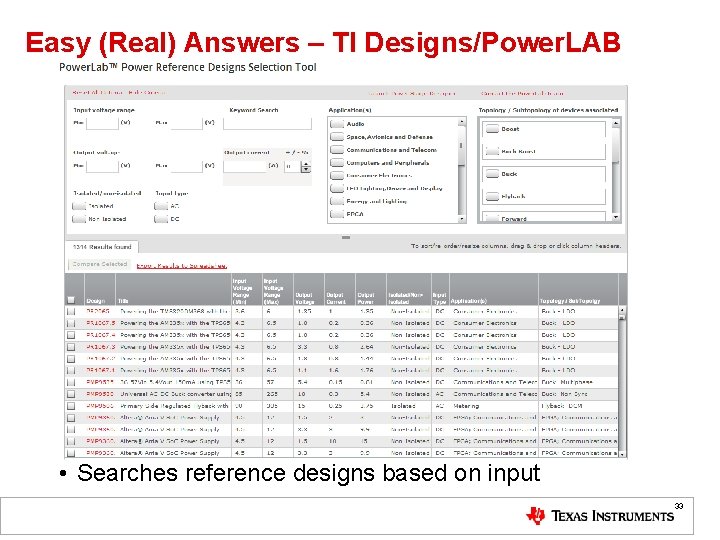Tick the Flyback topology checkbox

coord(492,197)
